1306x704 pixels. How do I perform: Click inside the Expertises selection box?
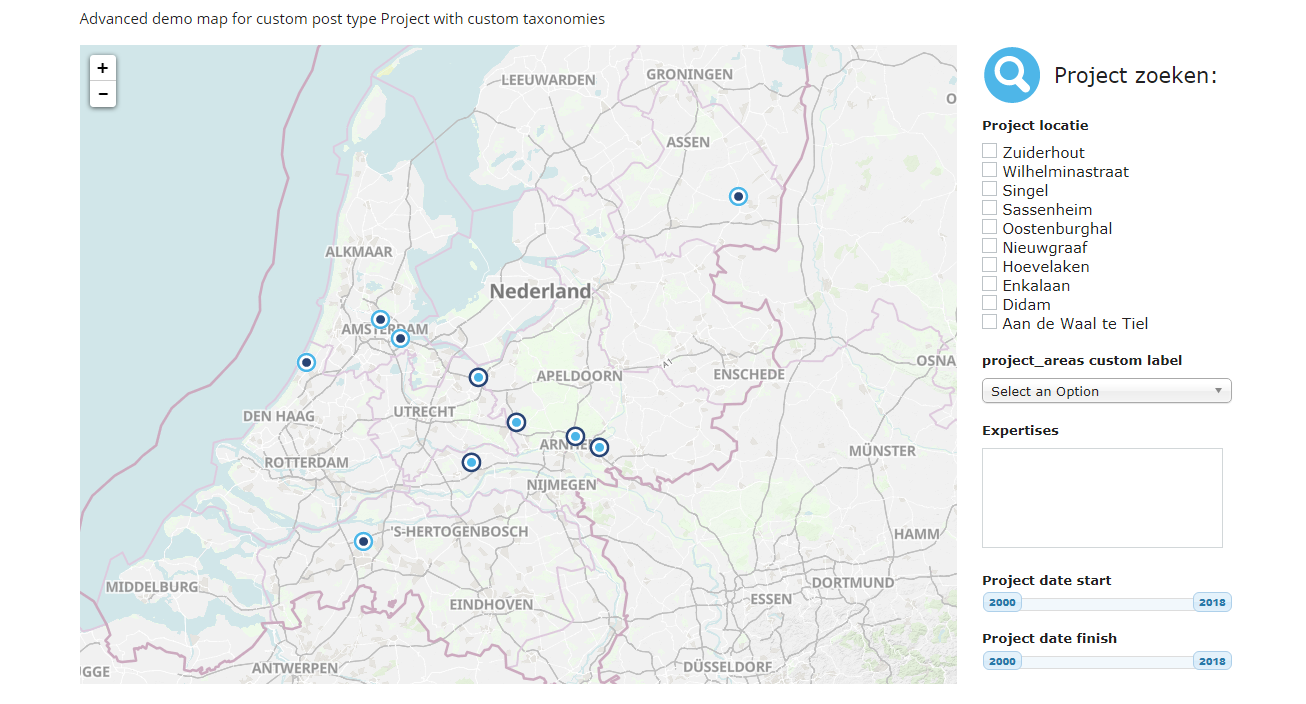click(1102, 498)
